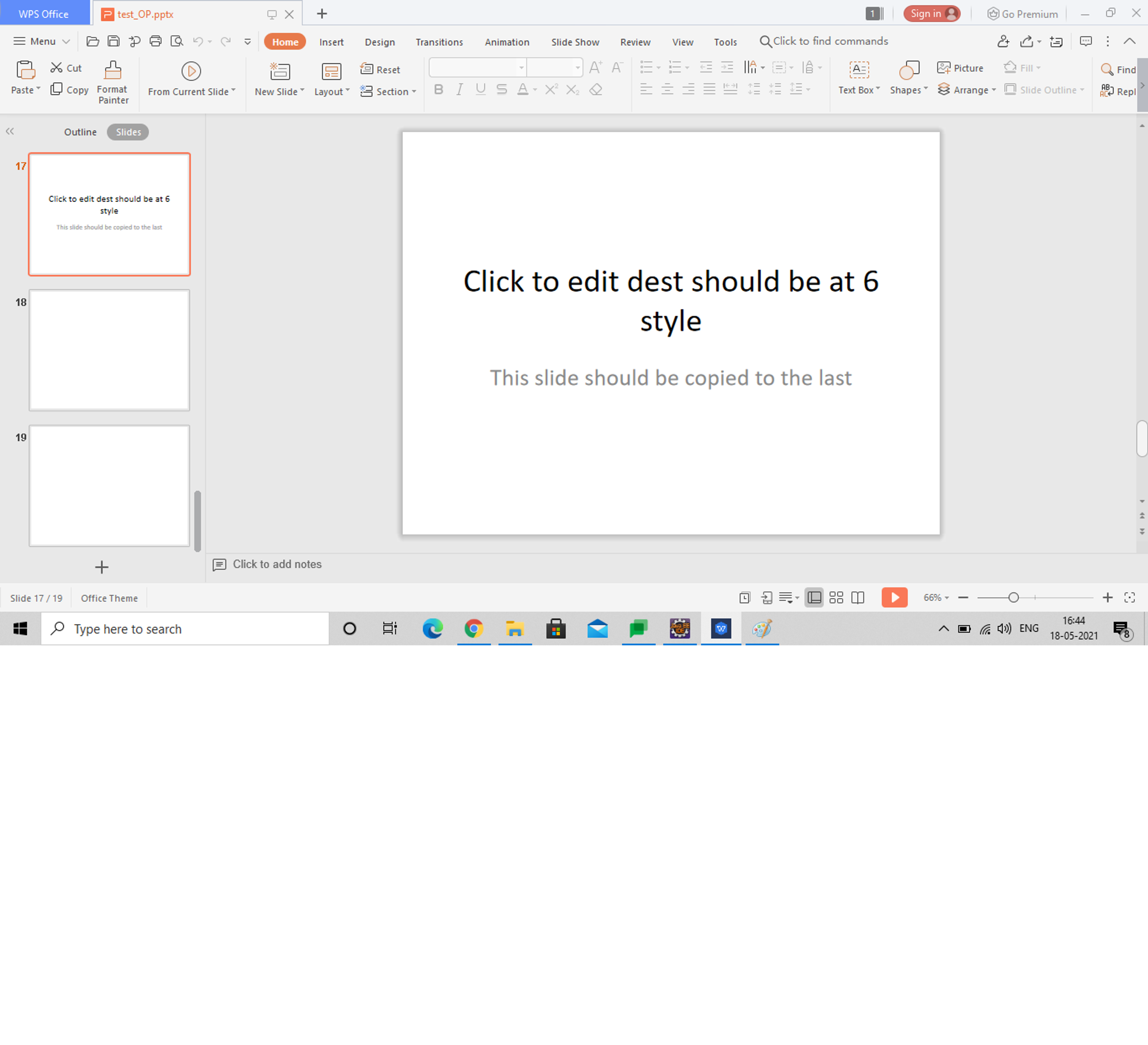The width and height of the screenshot is (1148, 1045).
Task: Click Go Premium
Action: (x=1023, y=14)
